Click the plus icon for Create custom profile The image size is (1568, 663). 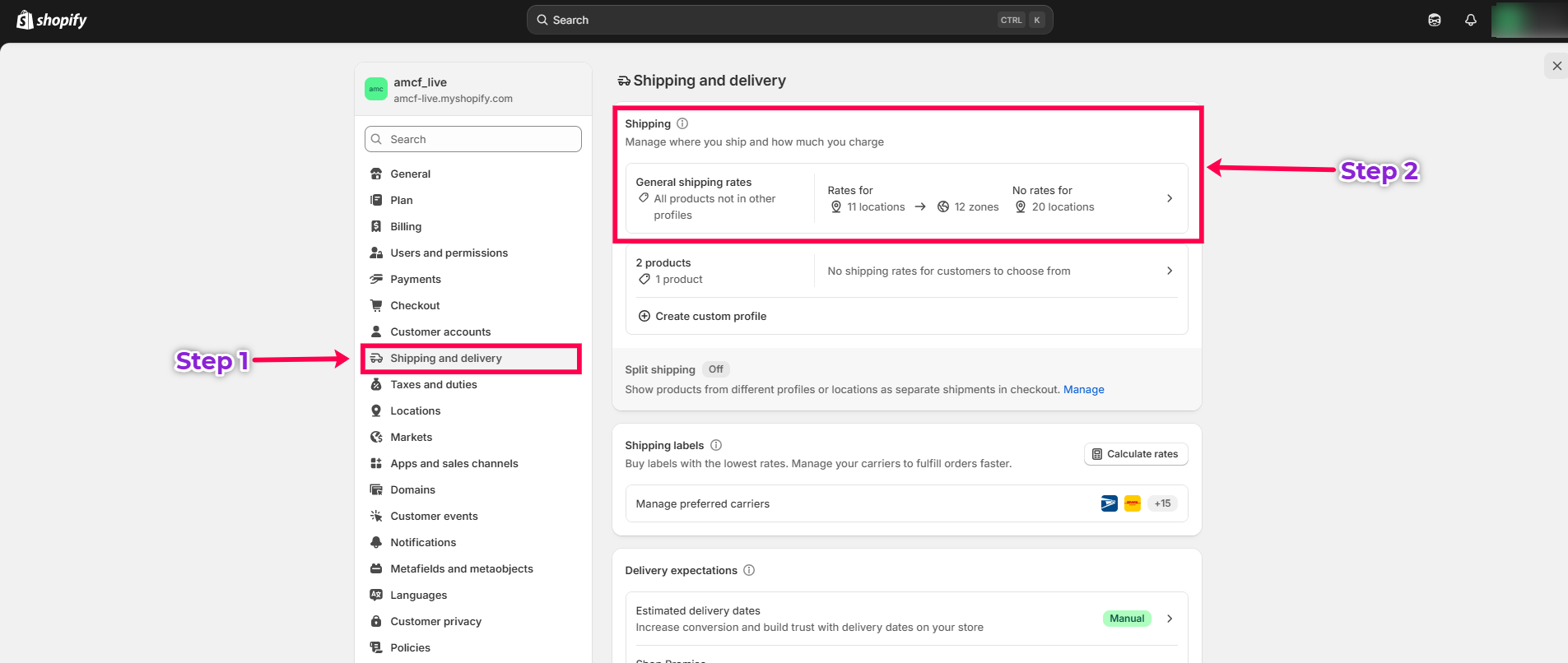pyautogui.click(x=644, y=316)
